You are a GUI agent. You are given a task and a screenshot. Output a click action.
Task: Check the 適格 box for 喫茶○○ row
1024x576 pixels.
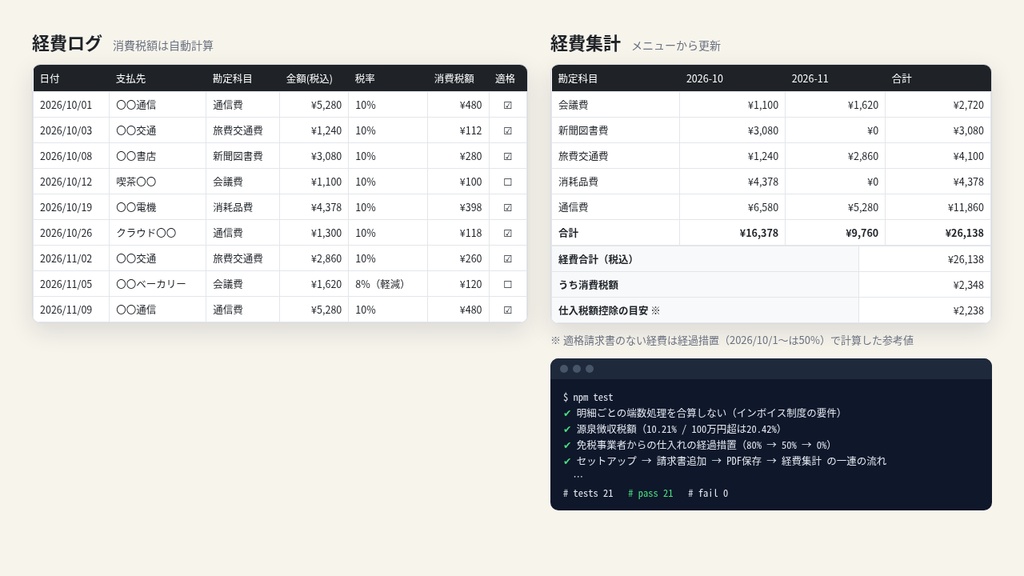507,182
